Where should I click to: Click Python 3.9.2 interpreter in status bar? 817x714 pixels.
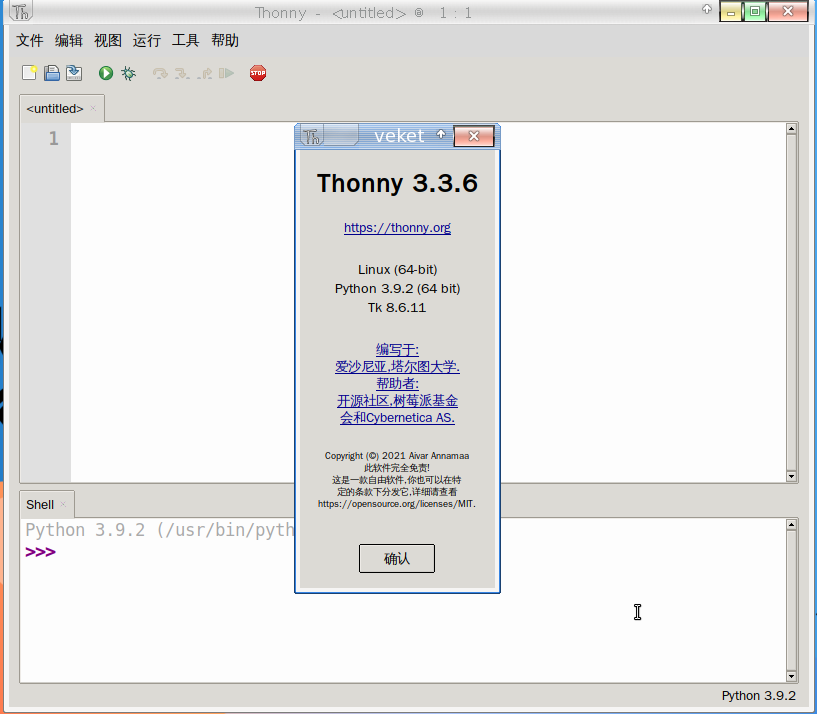click(x=758, y=696)
